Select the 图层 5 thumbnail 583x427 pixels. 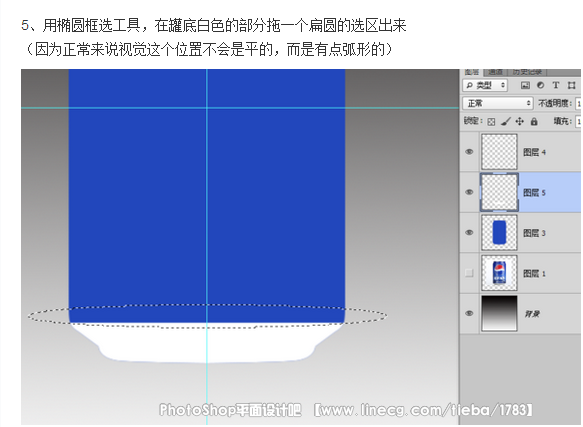click(x=499, y=192)
